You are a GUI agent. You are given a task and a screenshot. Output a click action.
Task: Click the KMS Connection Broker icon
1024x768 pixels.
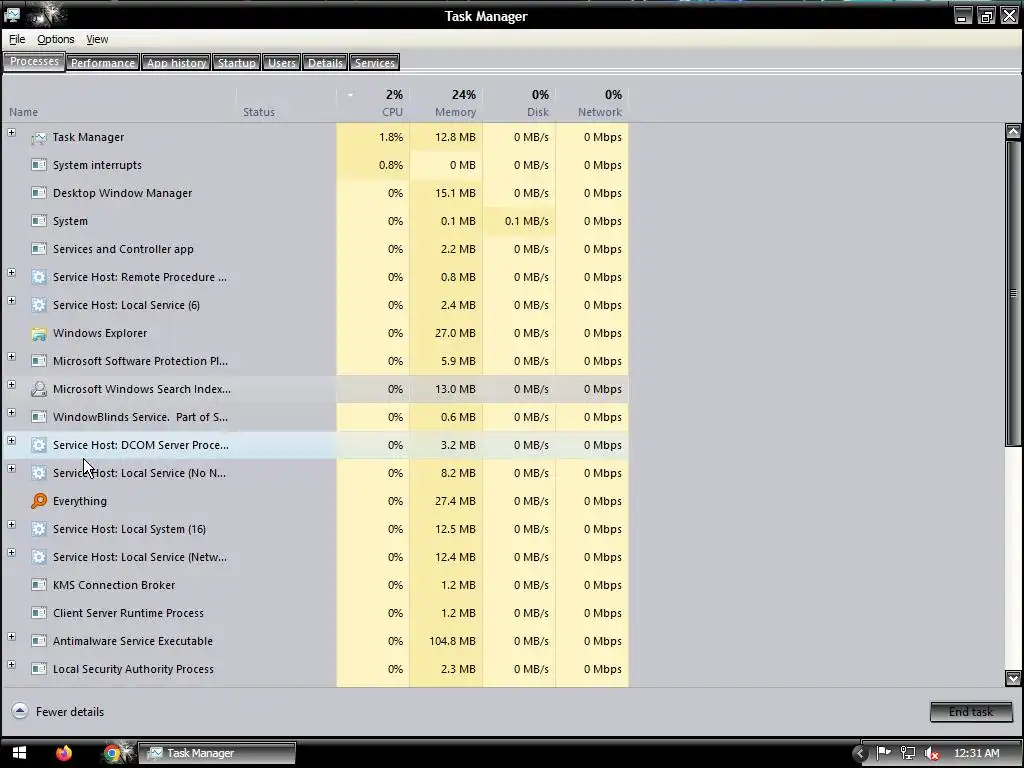coord(39,585)
